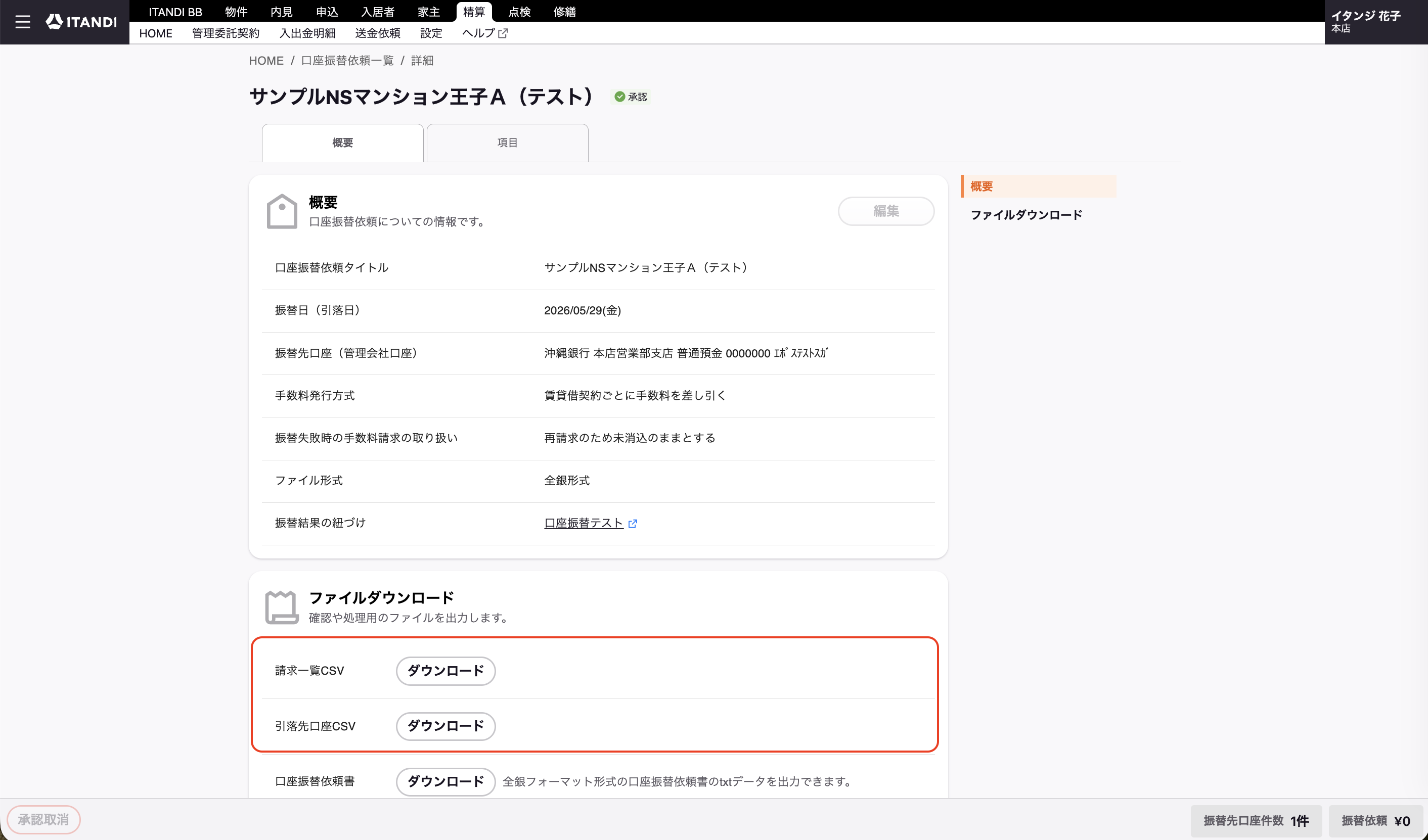Jump to ファイルダウンロード in the side navigation

pyautogui.click(x=1026, y=215)
